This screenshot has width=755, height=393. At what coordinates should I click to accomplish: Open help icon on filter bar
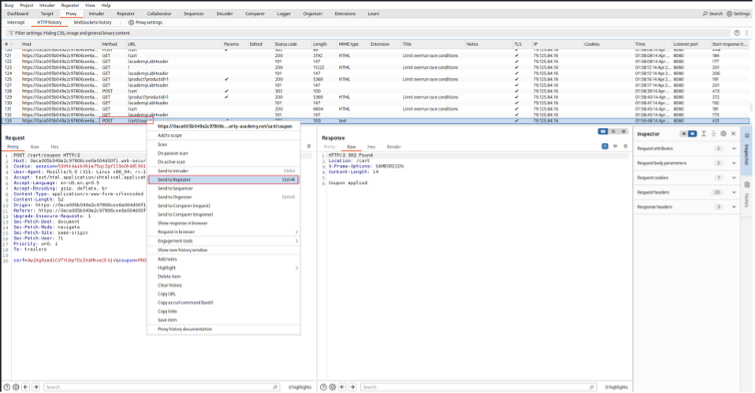click(x=737, y=33)
